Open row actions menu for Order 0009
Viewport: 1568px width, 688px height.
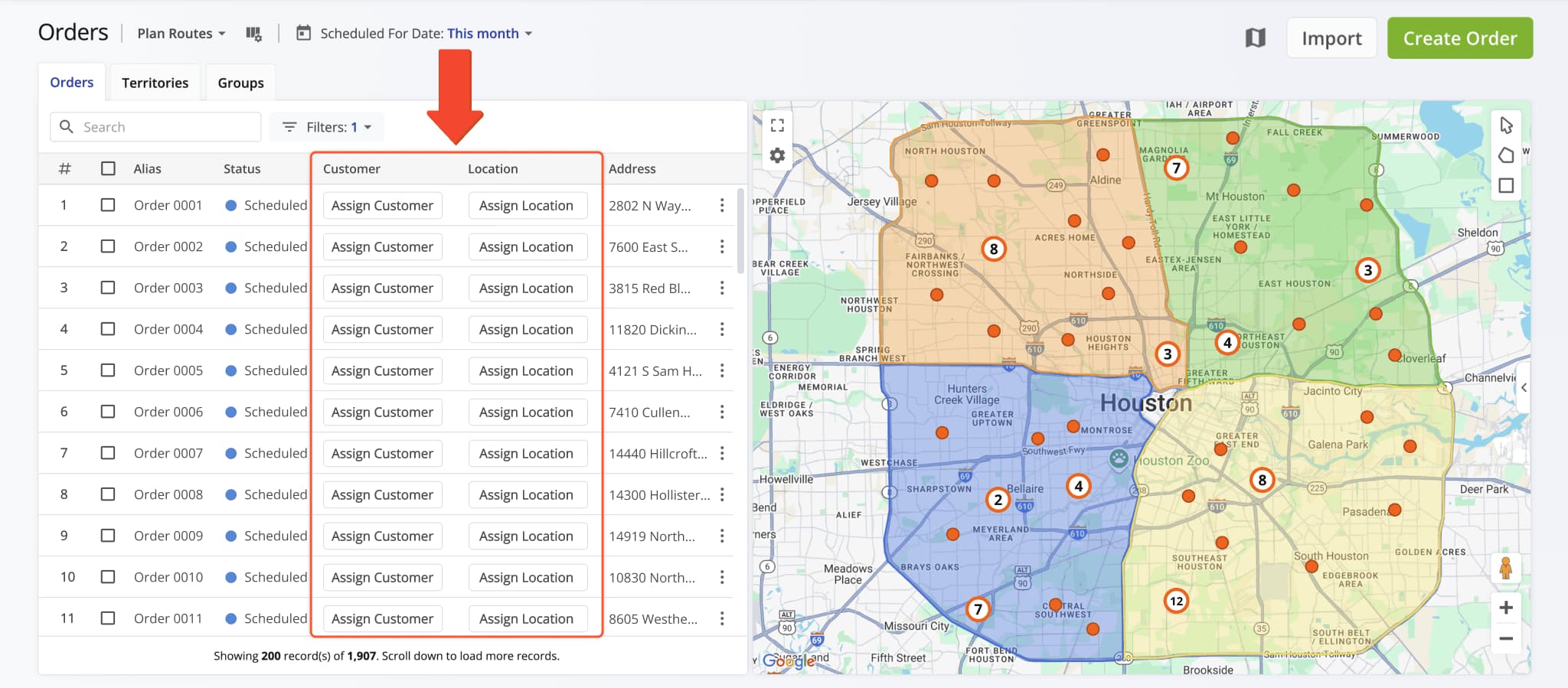point(722,536)
